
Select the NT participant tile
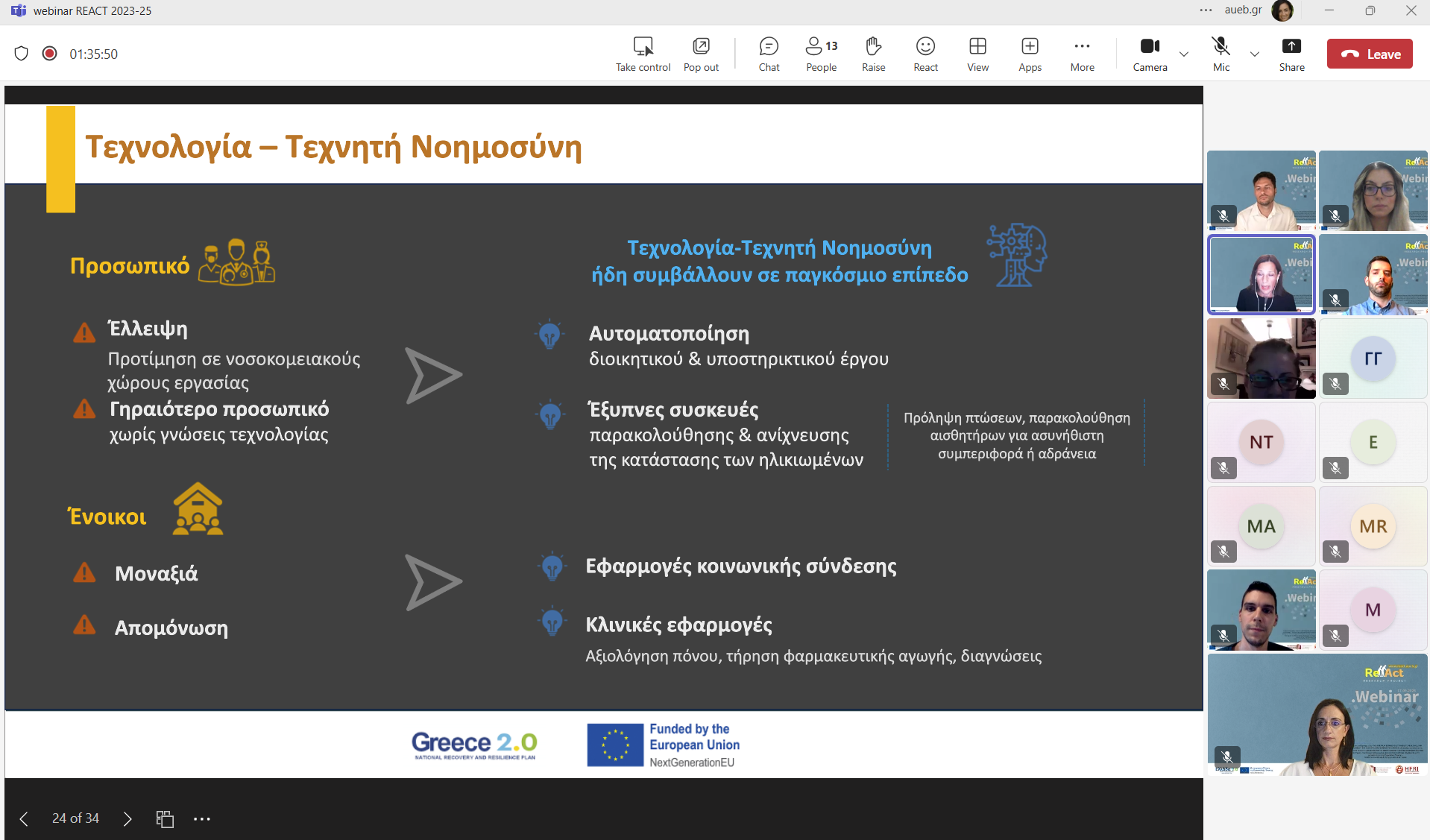point(1261,442)
